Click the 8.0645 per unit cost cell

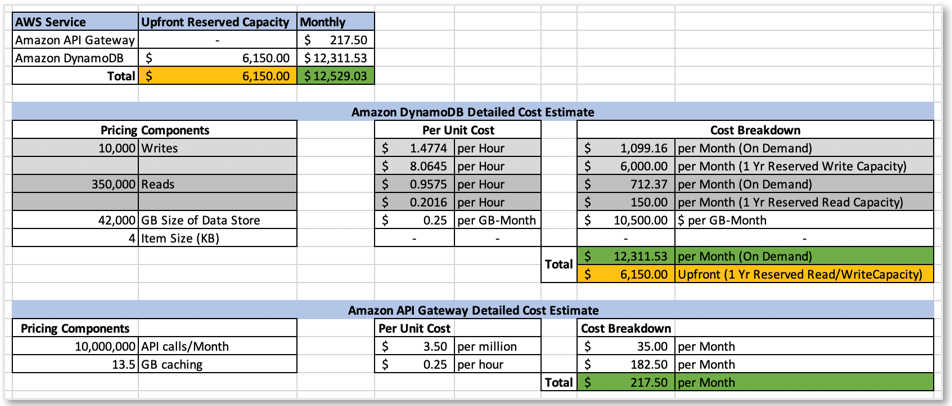point(415,166)
